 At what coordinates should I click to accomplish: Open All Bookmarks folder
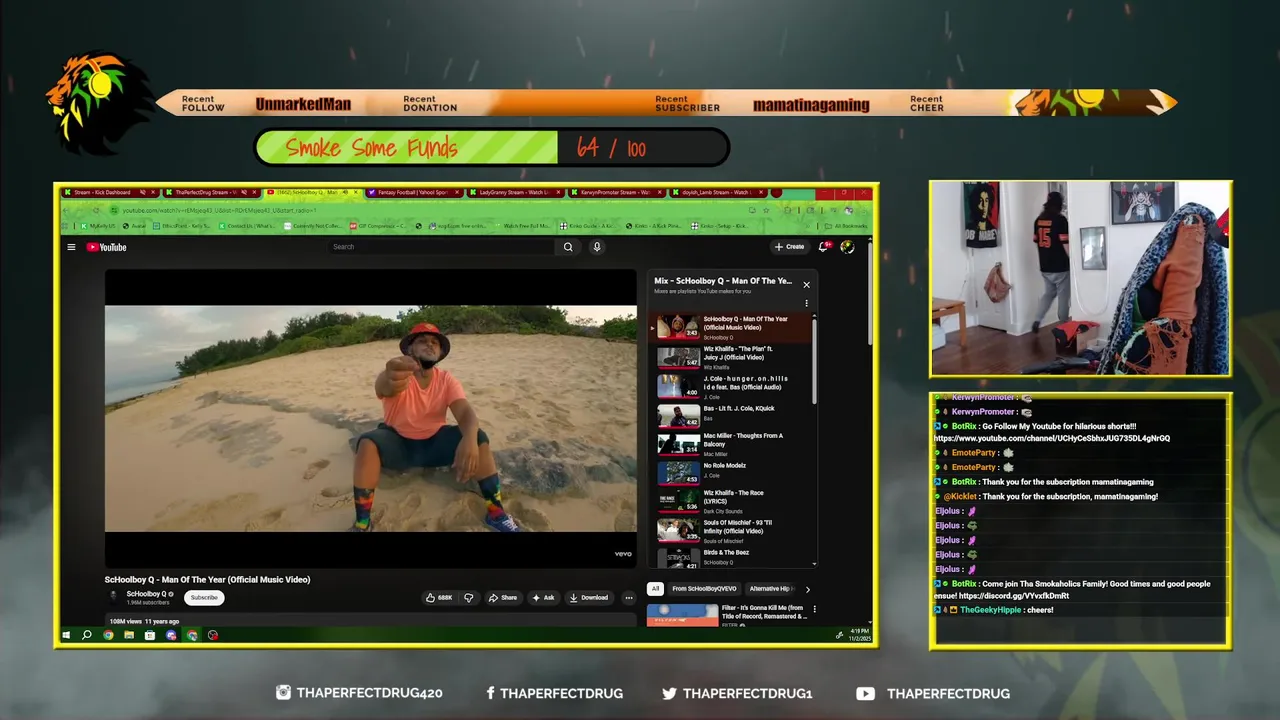[x=845, y=226]
